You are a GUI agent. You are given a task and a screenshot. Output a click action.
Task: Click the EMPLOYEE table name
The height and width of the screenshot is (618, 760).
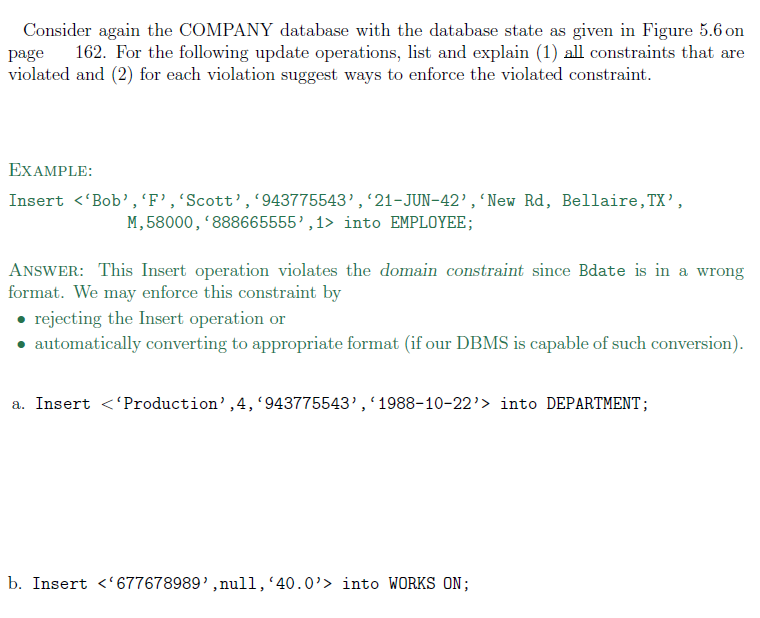click(x=429, y=223)
